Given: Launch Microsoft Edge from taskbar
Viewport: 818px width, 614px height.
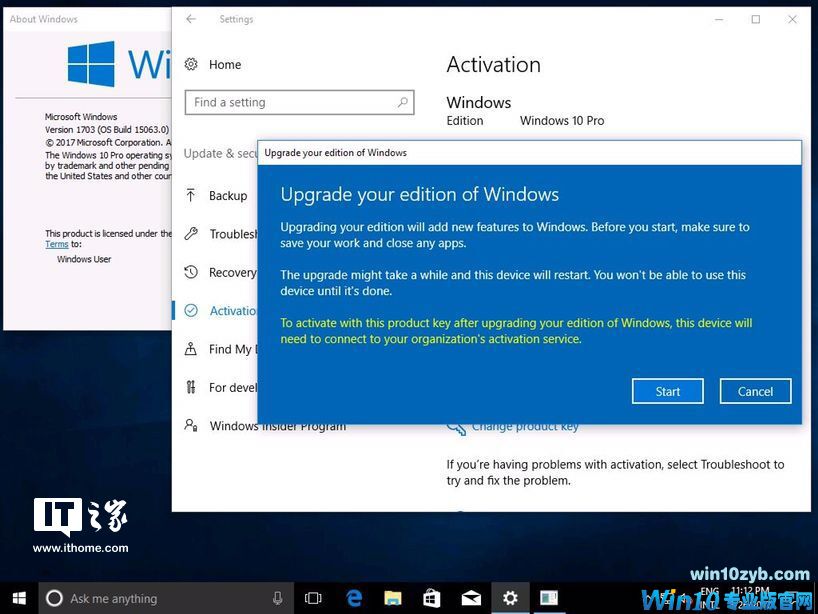Looking at the screenshot, I should [354, 598].
